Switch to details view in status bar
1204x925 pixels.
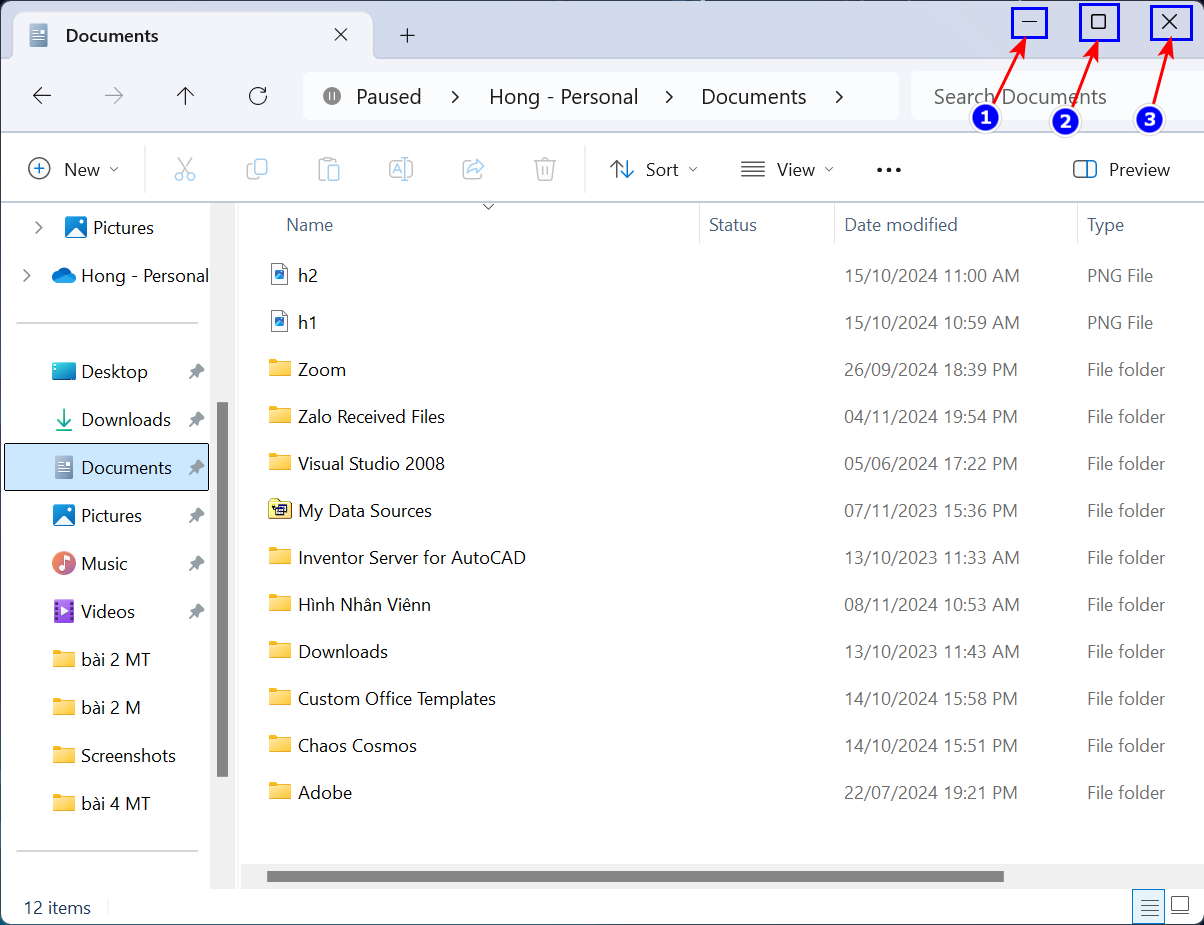click(1149, 908)
